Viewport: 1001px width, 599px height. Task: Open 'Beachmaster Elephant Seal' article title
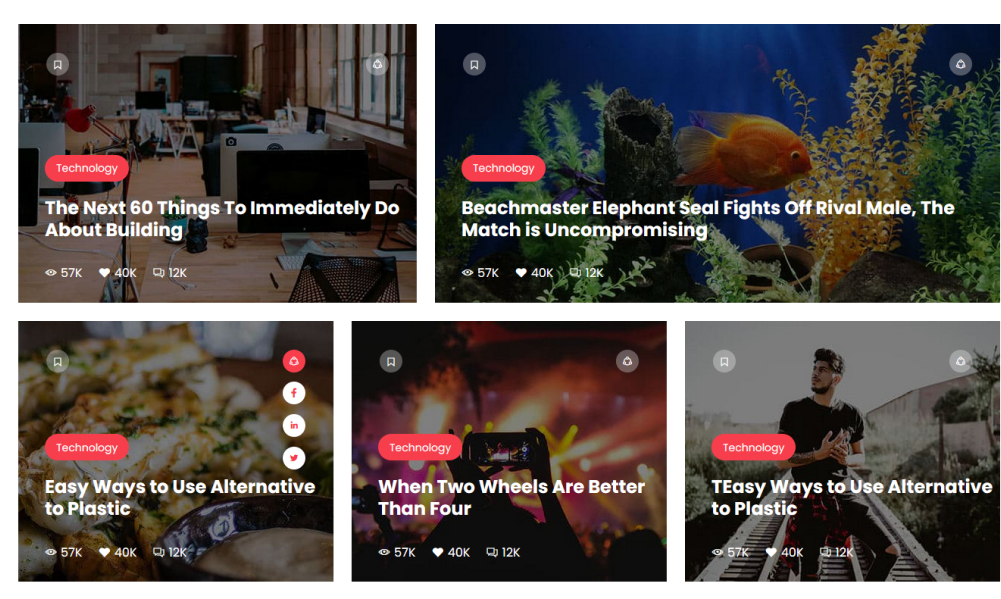pyautogui.click(x=708, y=218)
